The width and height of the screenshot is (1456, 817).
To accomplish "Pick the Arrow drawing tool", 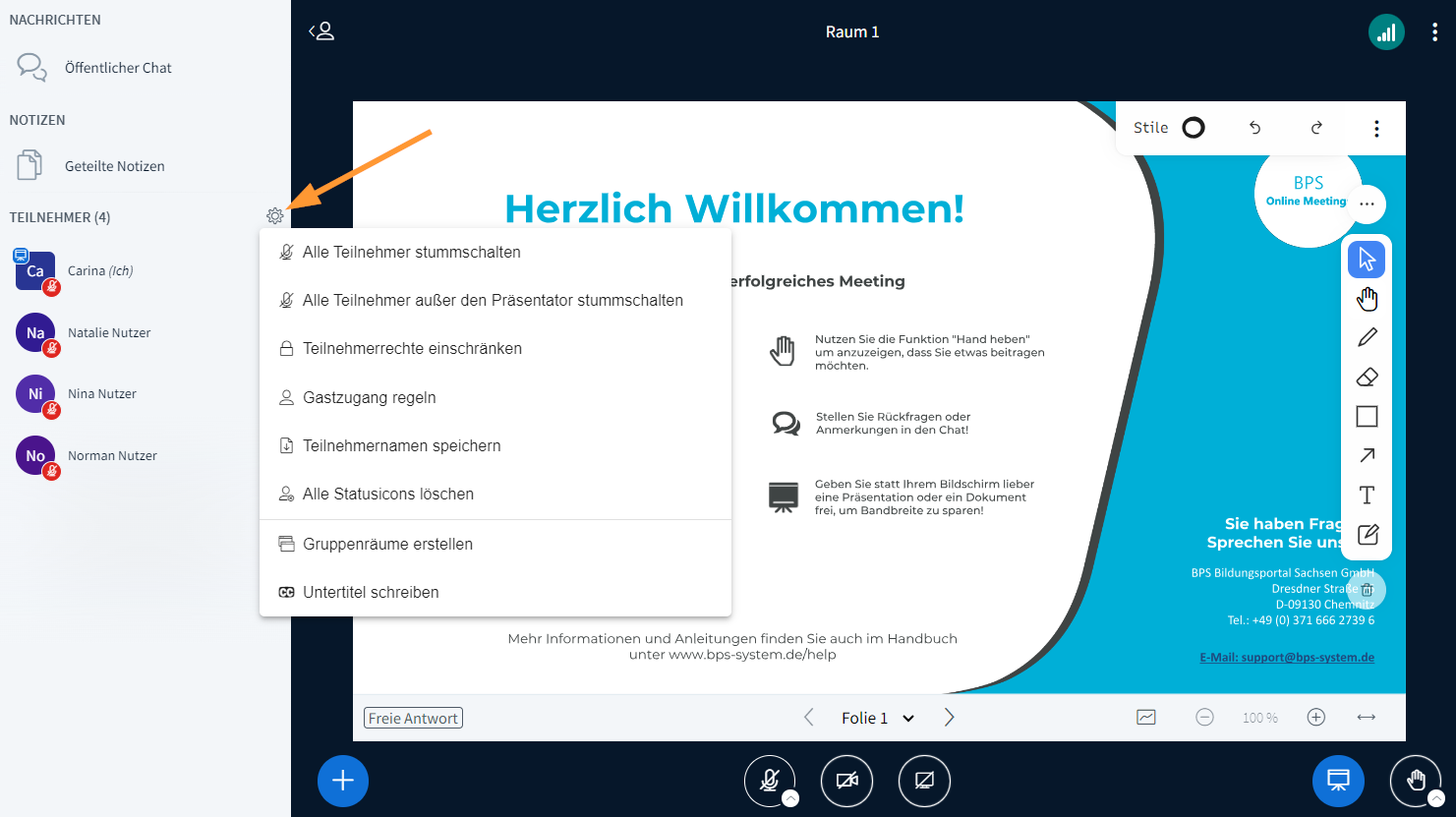I will click(1367, 455).
